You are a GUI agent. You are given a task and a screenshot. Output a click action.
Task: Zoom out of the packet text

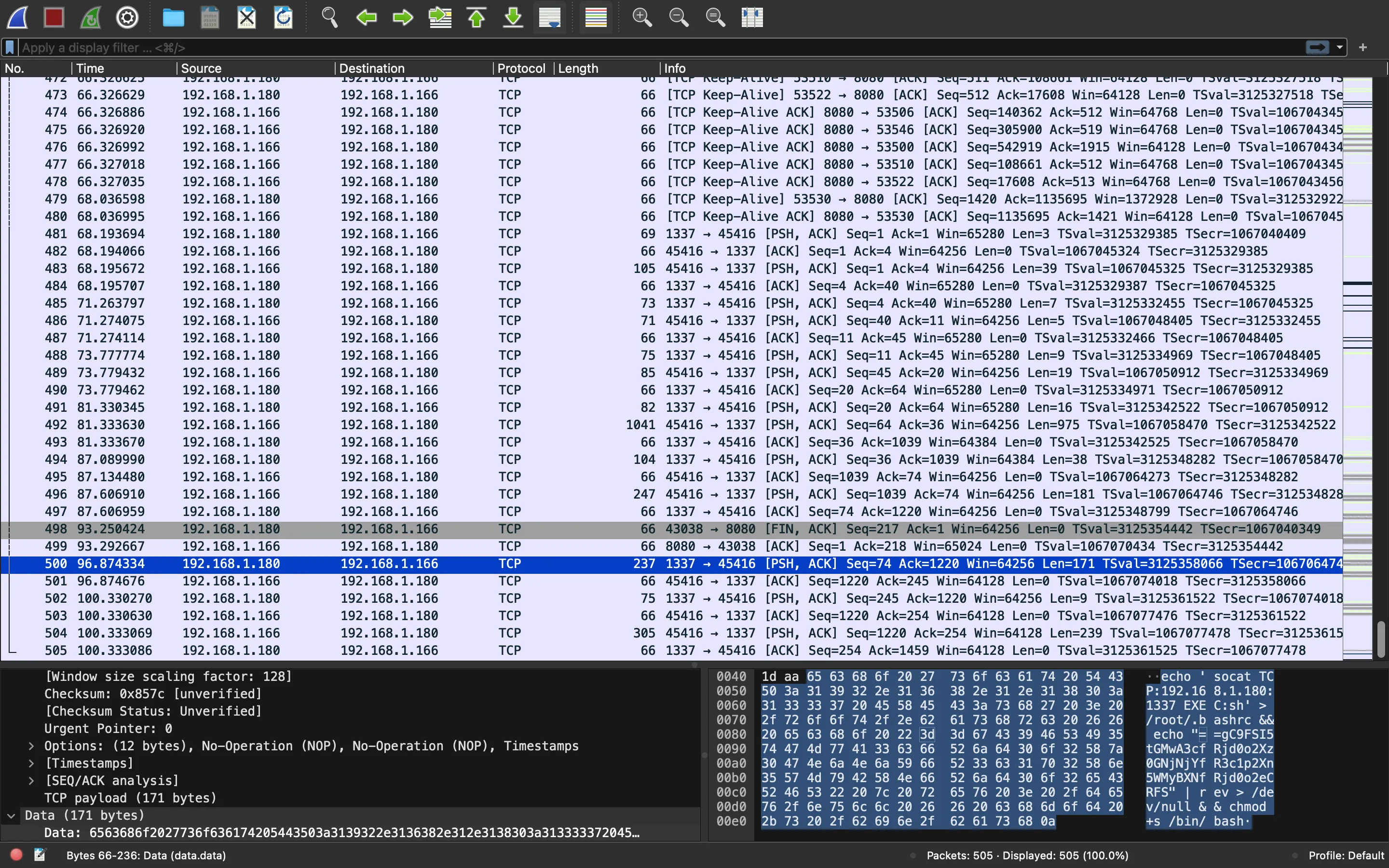click(x=679, y=17)
